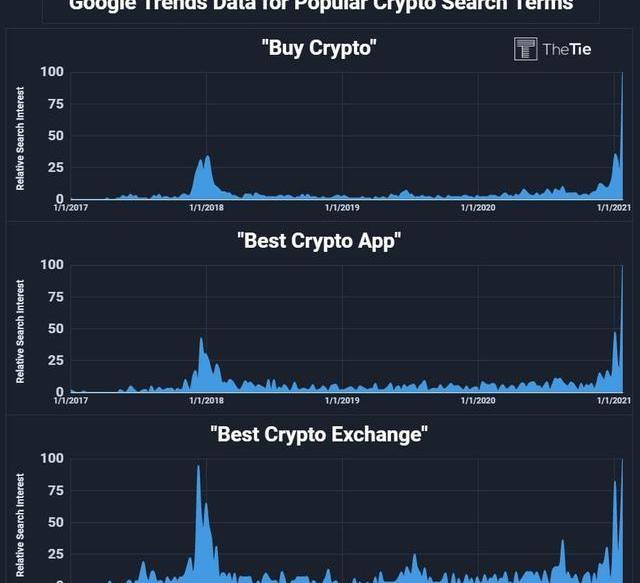Image resolution: width=640 pixels, height=583 pixels.
Task: Click the 100 y-axis label on Buy Crypto chart
Action: [x=52, y=72]
